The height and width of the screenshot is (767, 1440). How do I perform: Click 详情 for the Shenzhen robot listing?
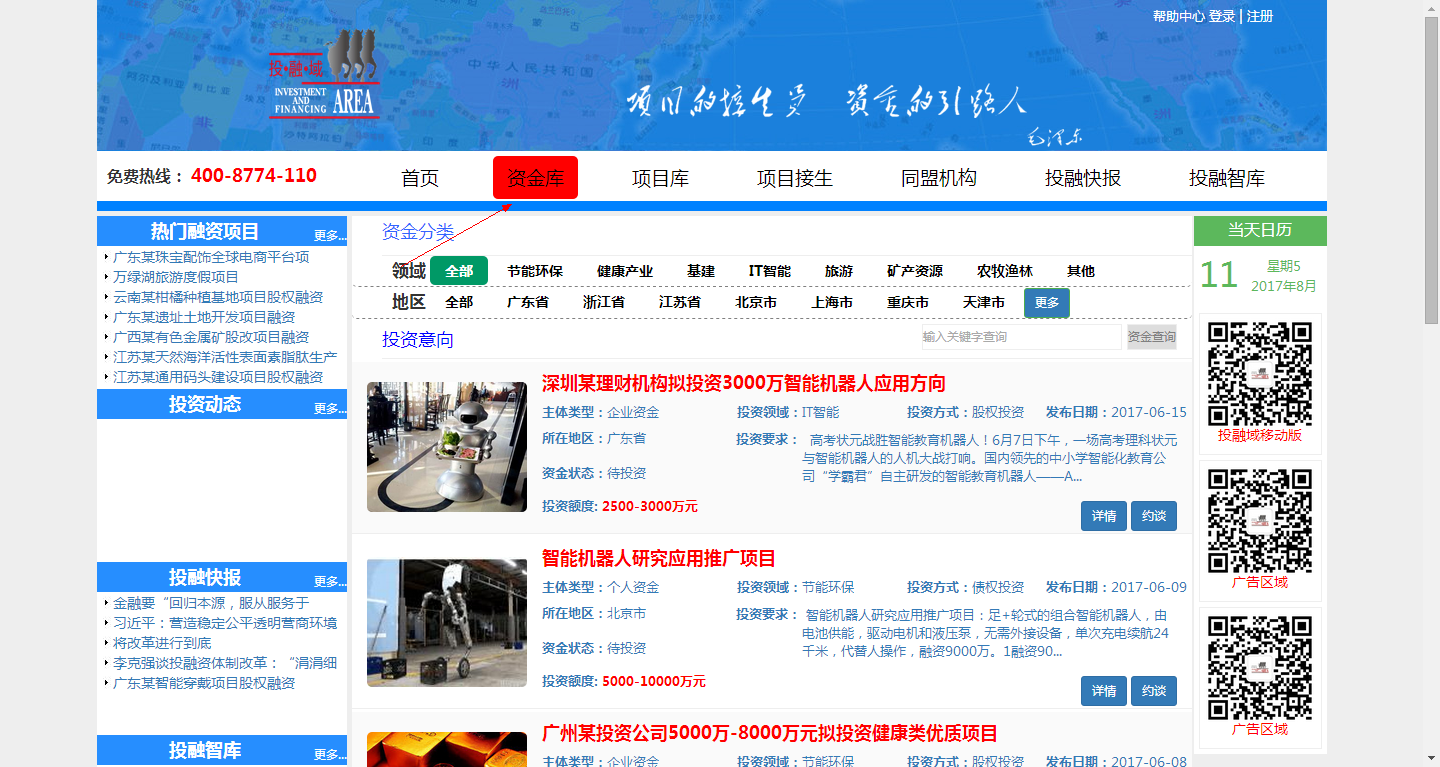[1104, 516]
